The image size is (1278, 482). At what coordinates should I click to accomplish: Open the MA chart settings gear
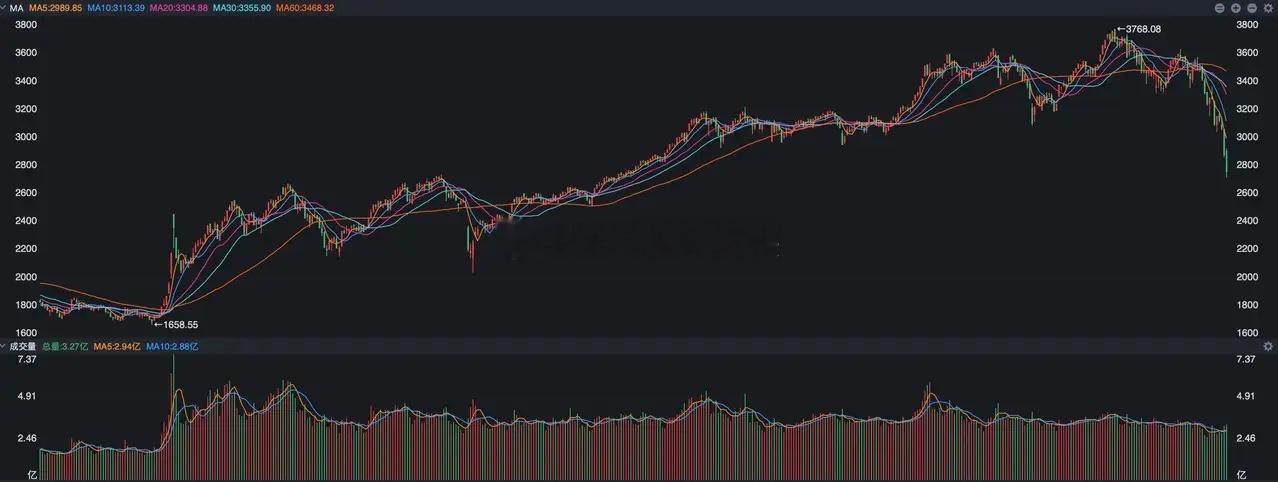[1268, 8]
